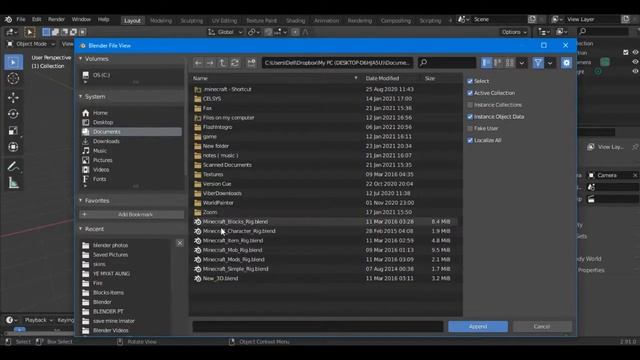The image size is (640, 360).
Task: Open Global transform orientation dropdown
Action: click(225, 32)
